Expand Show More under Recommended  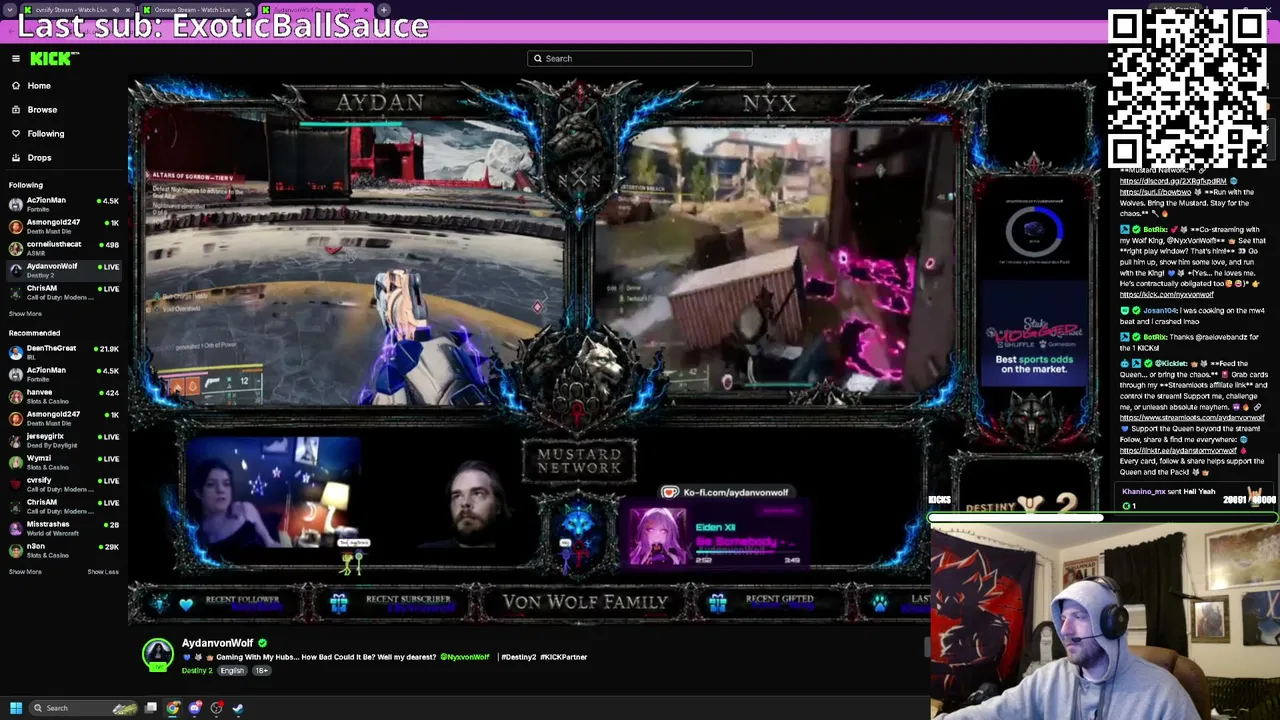coord(25,572)
